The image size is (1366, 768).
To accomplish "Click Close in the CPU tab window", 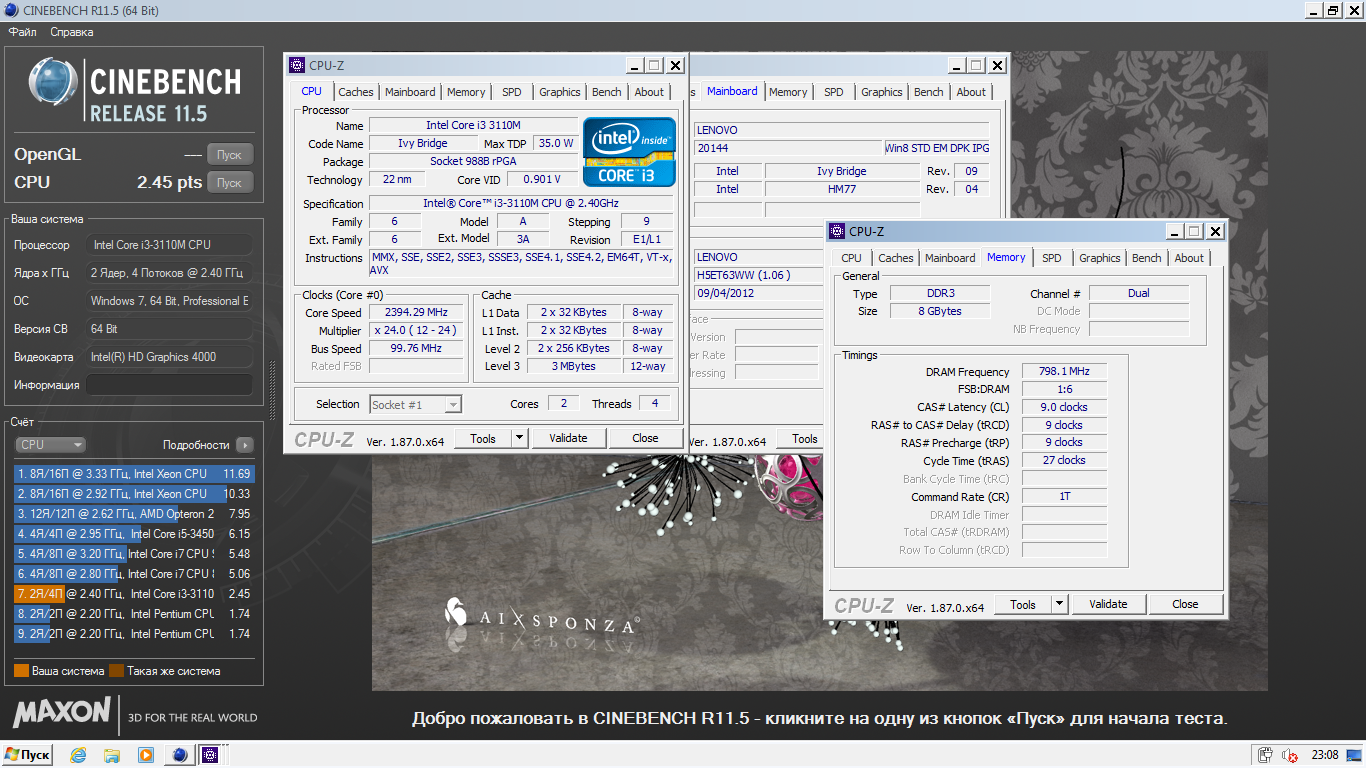I will 646,438.
